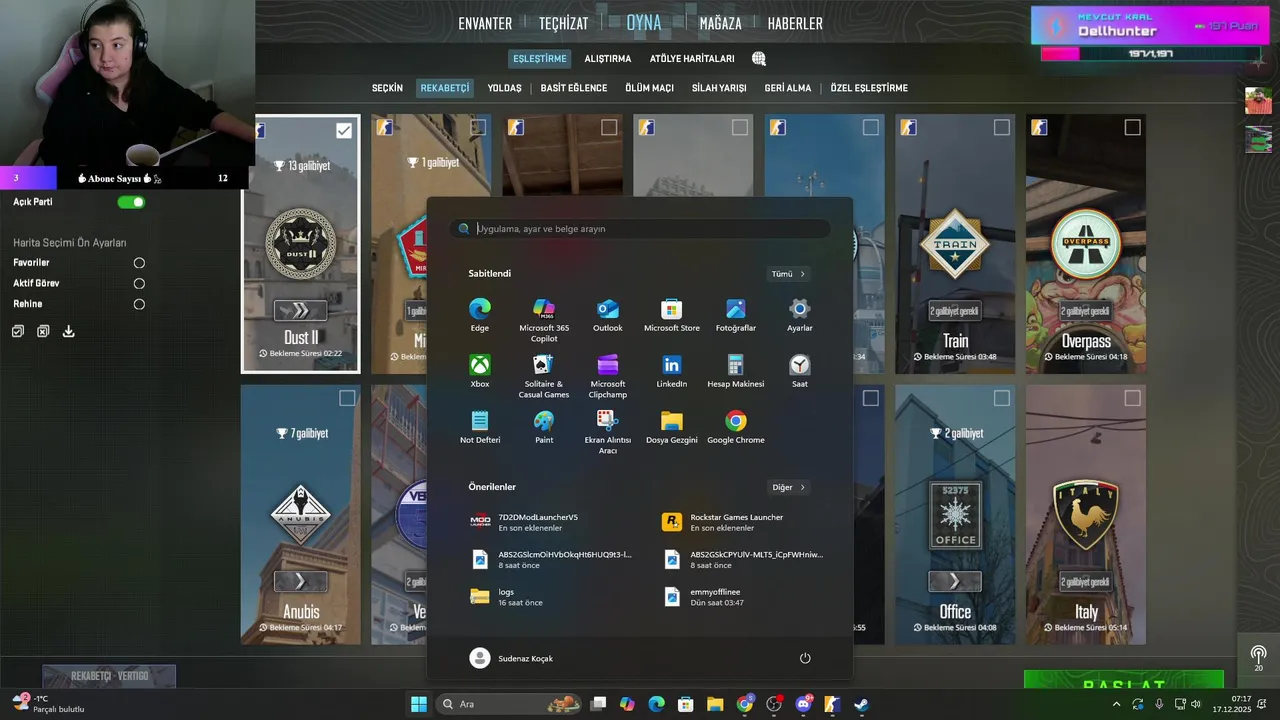1280x720 pixels.
Task: Open Dosya Gezgini in Start menu
Action: [x=672, y=427]
